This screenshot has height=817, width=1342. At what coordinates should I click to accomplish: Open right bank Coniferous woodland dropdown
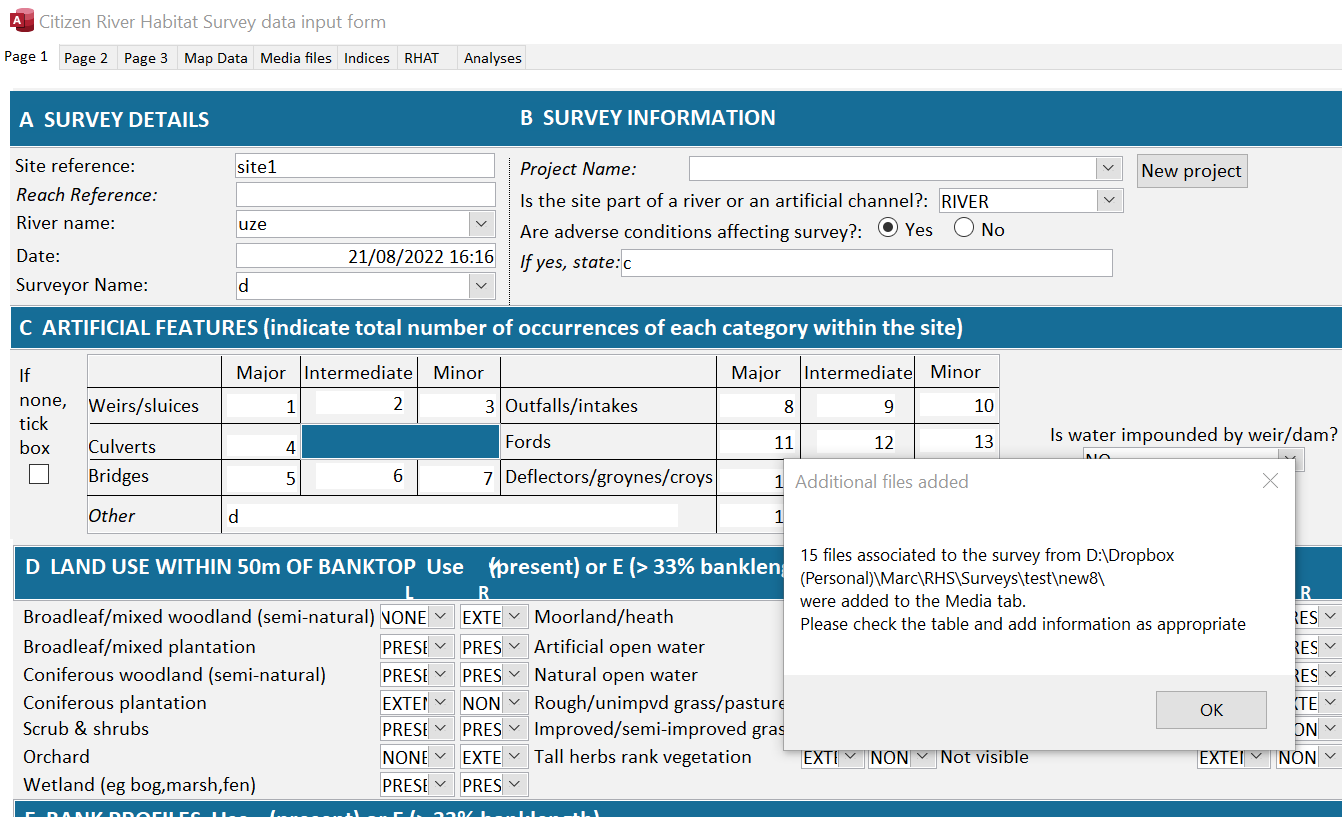[516, 675]
